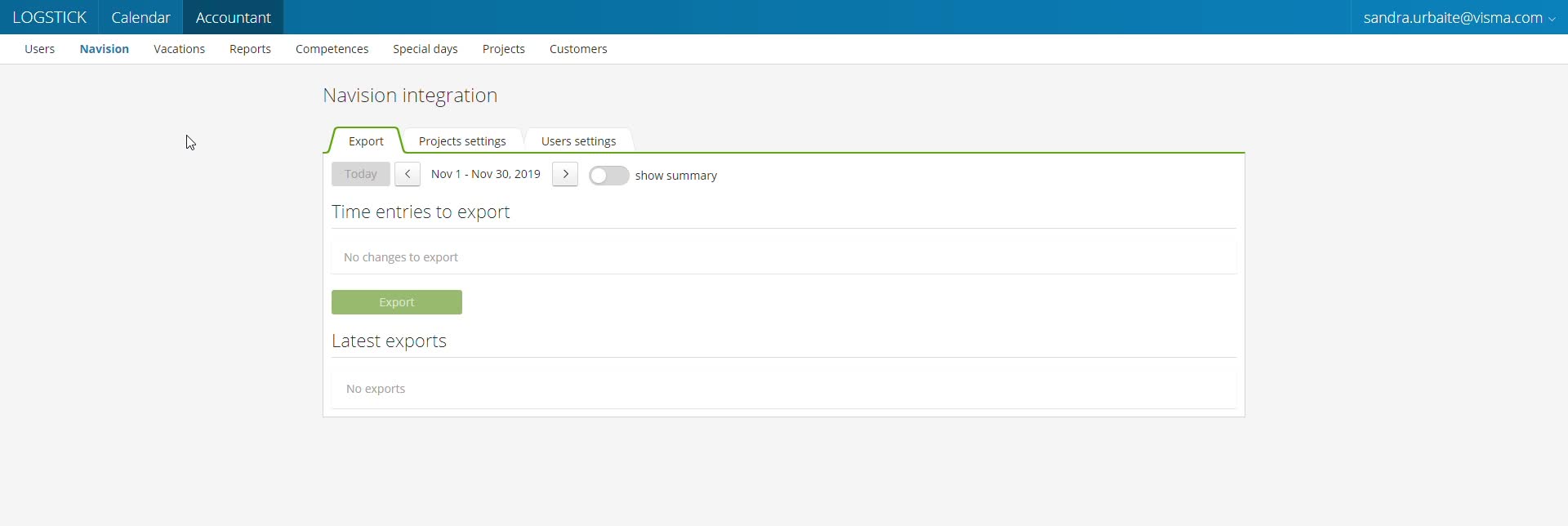Open the LOGSTICK home link

(x=49, y=17)
